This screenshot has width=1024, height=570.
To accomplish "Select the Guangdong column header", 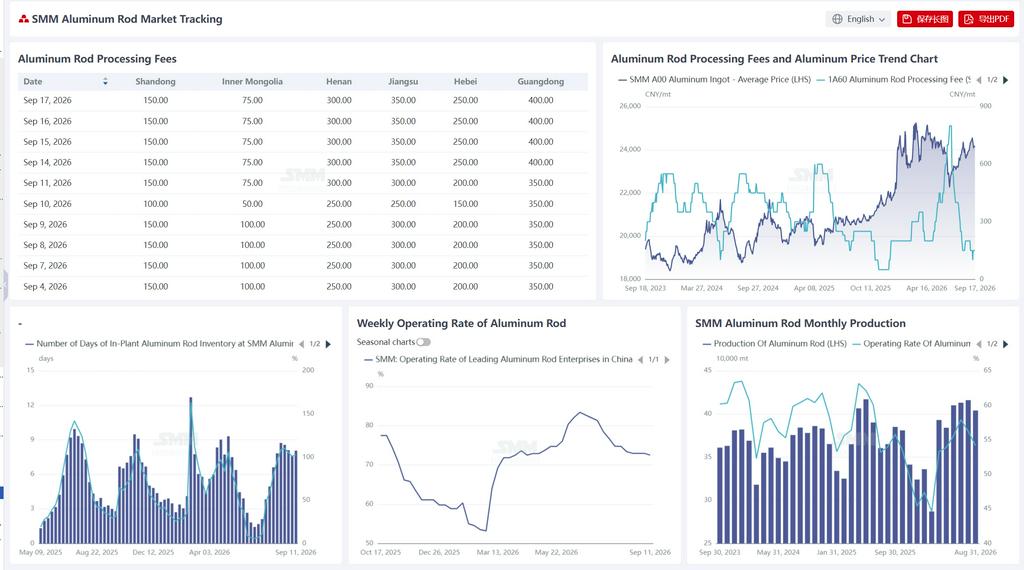I will point(541,82).
